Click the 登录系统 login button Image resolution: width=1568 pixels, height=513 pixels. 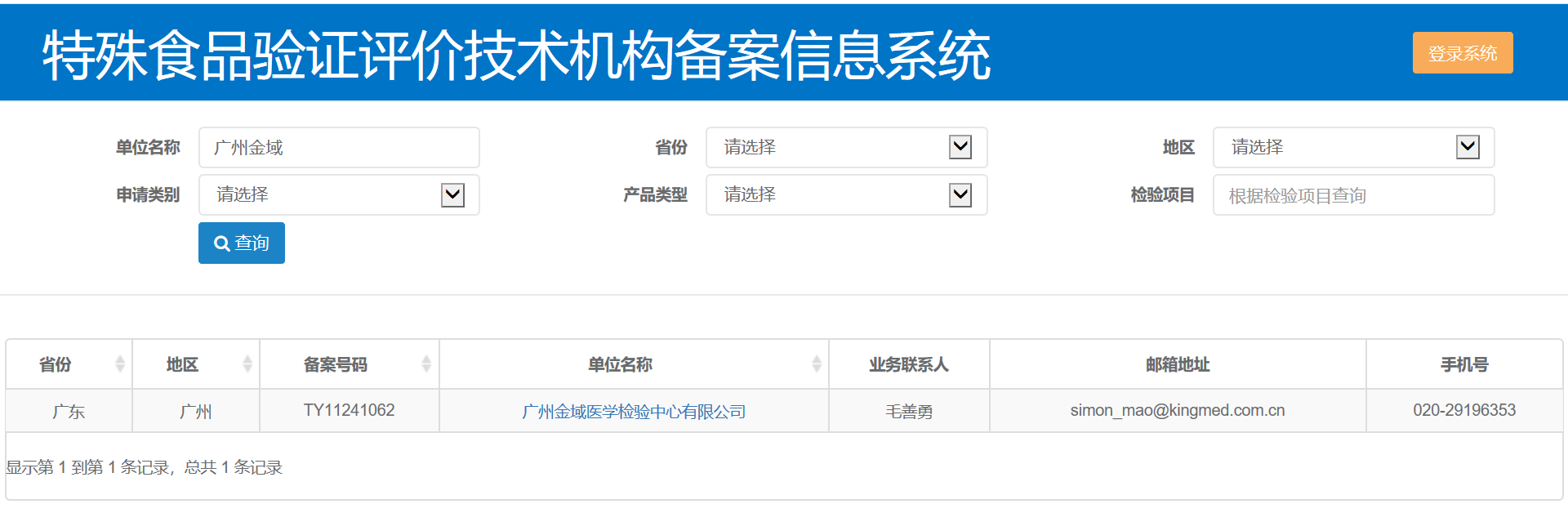(1463, 53)
